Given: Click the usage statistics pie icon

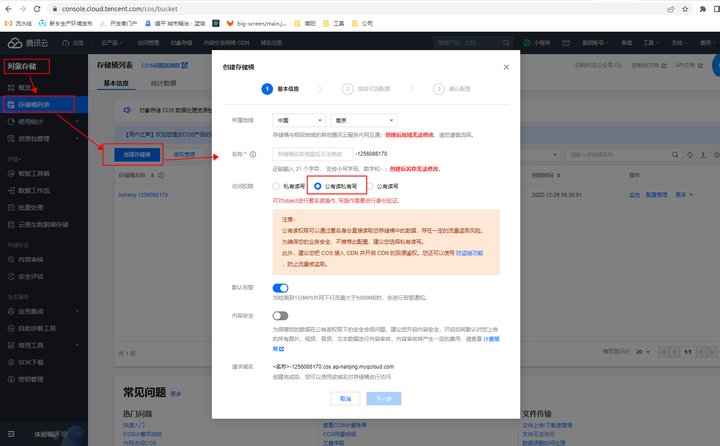Looking at the screenshot, I should [x=11, y=122].
